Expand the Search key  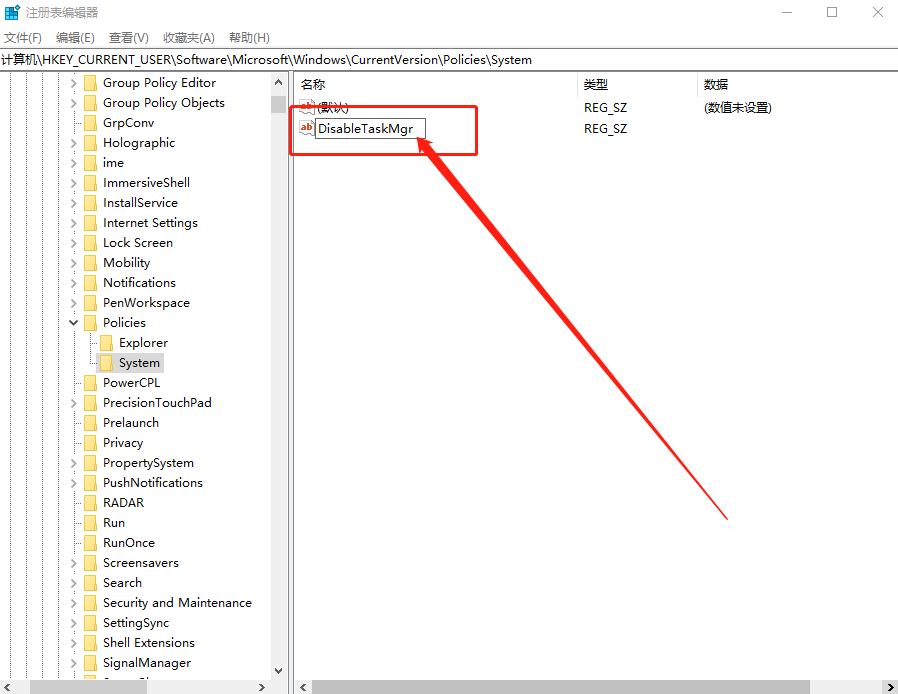coord(73,583)
